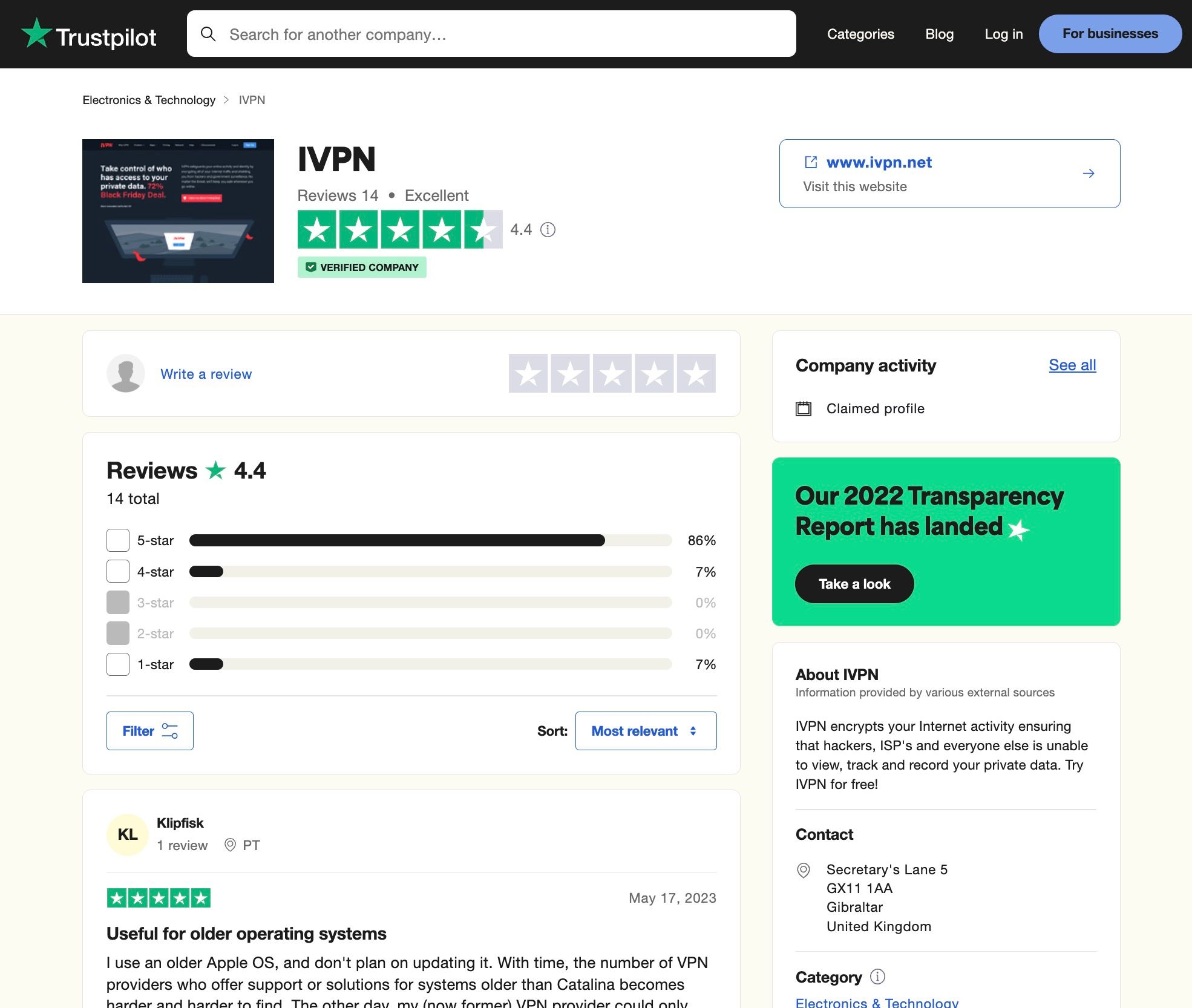Click the 4-star rating bar

point(430,571)
